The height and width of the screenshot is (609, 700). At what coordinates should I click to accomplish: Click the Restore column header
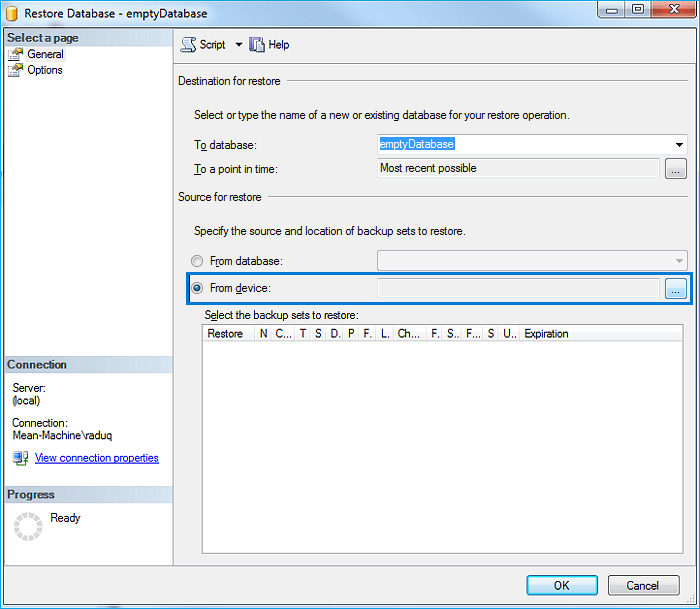[229, 334]
